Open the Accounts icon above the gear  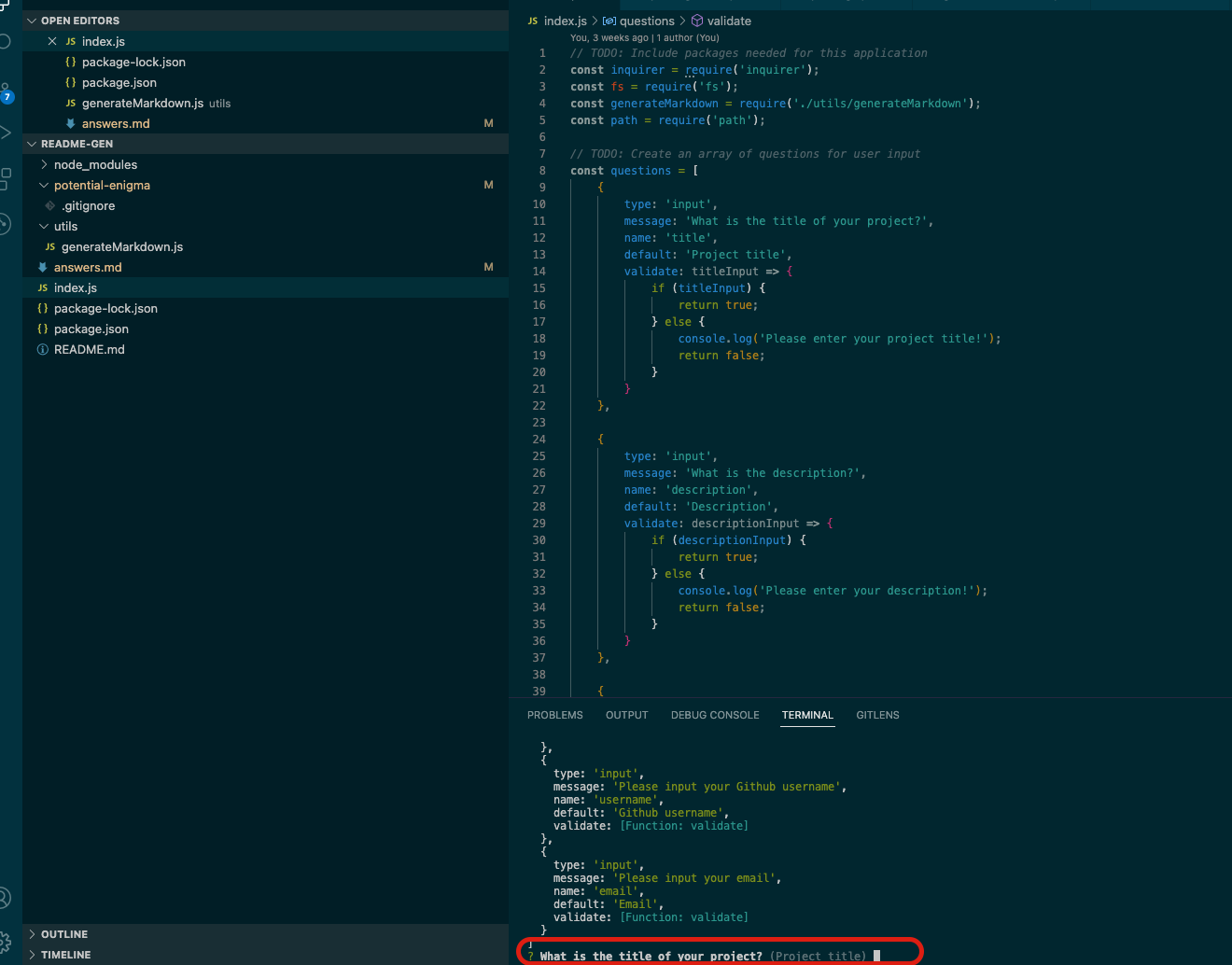(5, 898)
